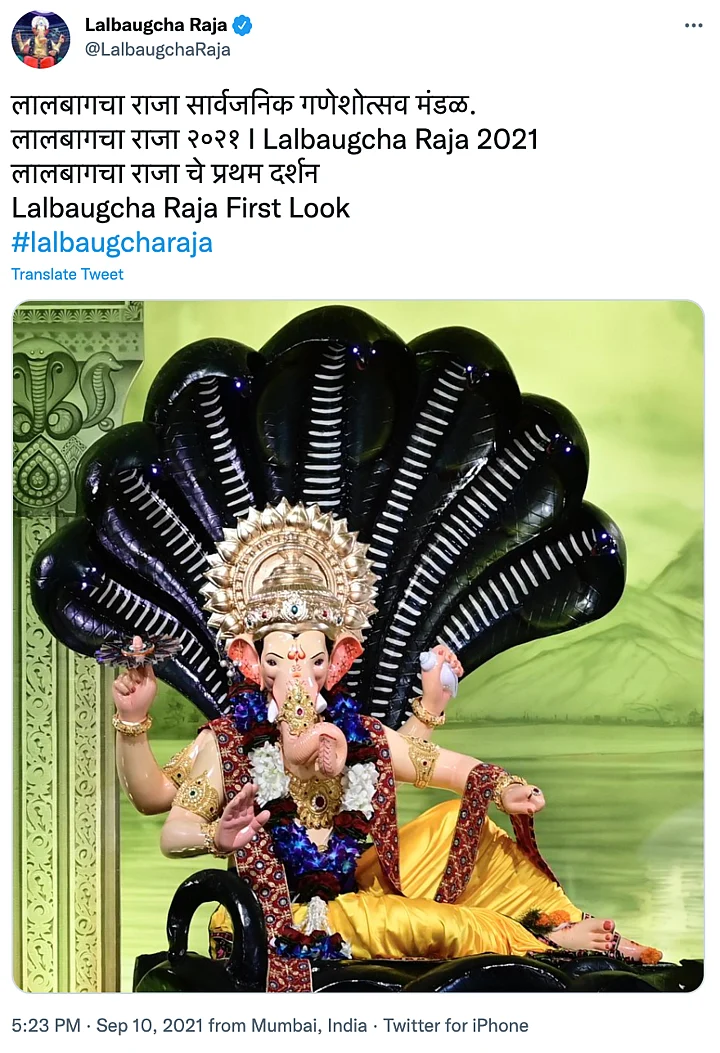The image size is (720, 1053).
Task: Open the Ganesha idol photo
Action: (359, 646)
